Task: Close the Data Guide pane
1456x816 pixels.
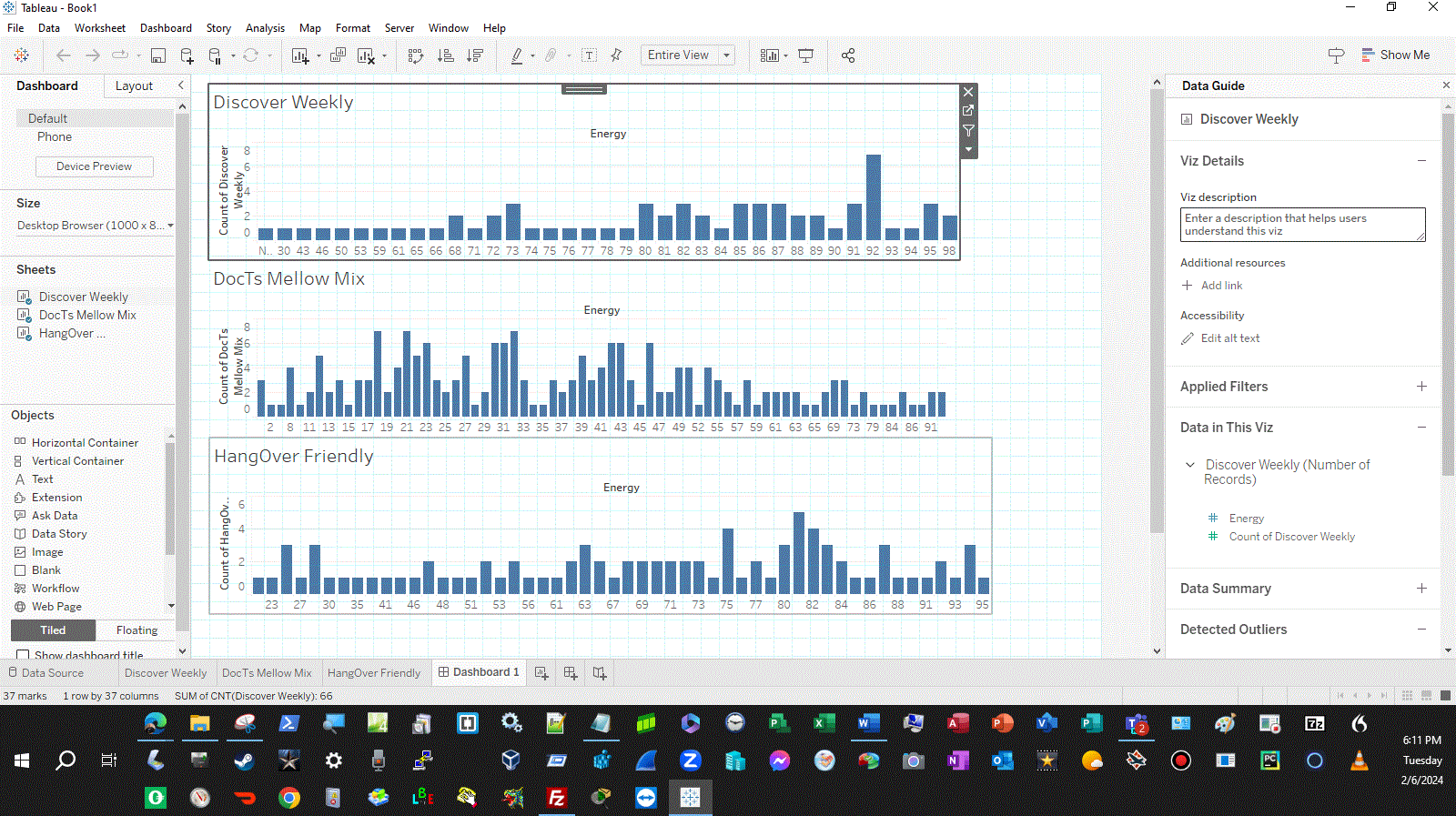Action: 1446,86
